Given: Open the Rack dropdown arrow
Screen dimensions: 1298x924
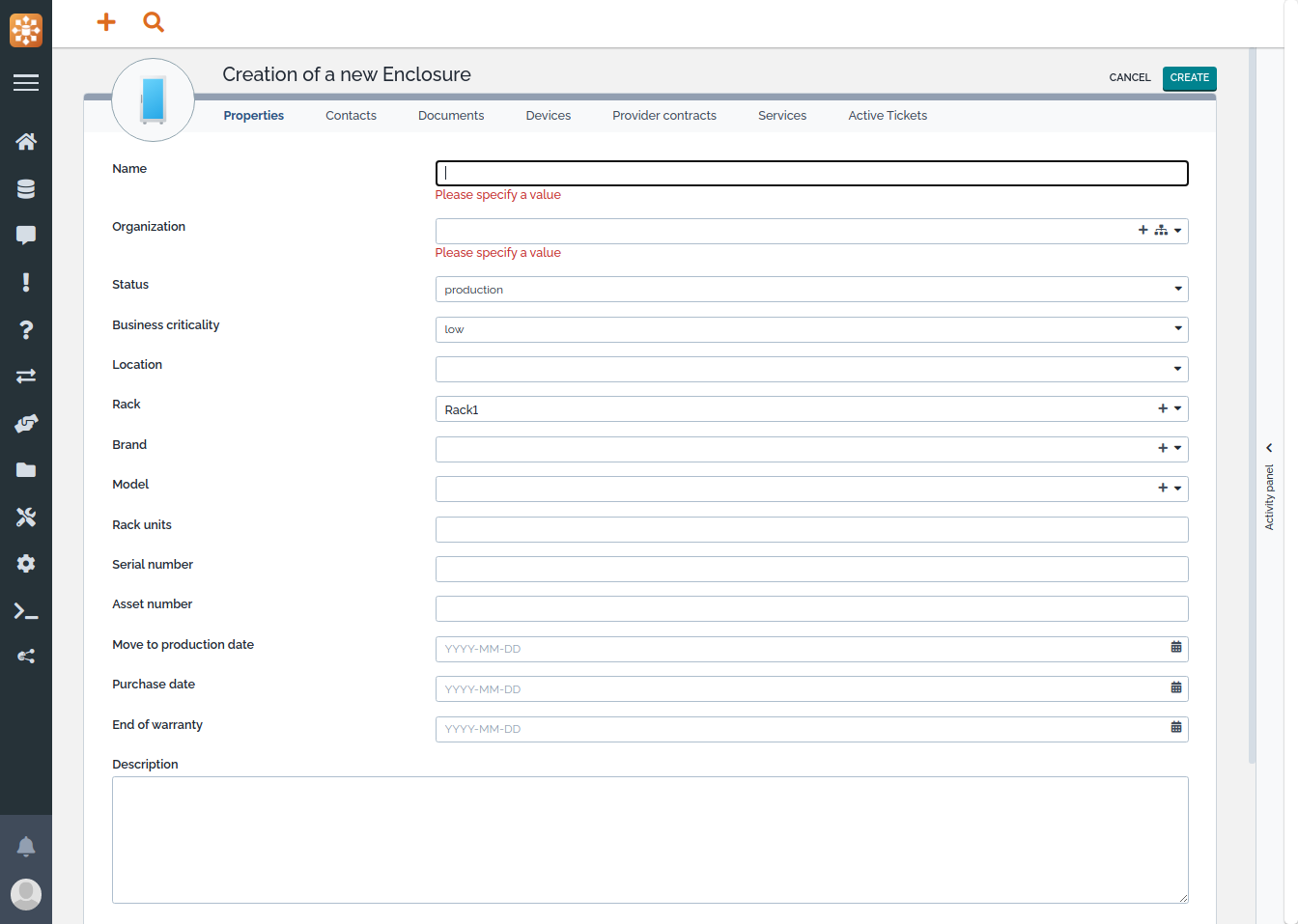Looking at the screenshot, I should pyautogui.click(x=1177, y=409).
